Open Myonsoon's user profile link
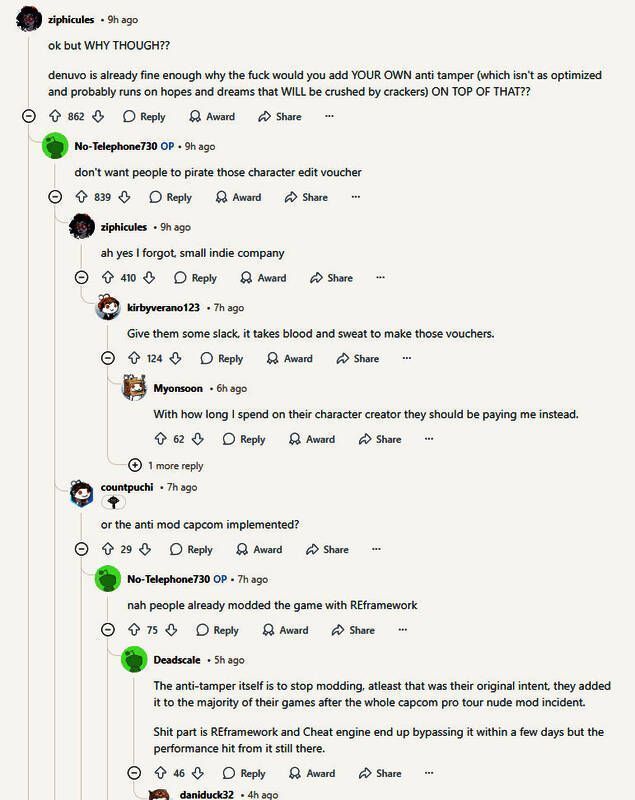This screenshot has height=800, width=635. point(178,388)
